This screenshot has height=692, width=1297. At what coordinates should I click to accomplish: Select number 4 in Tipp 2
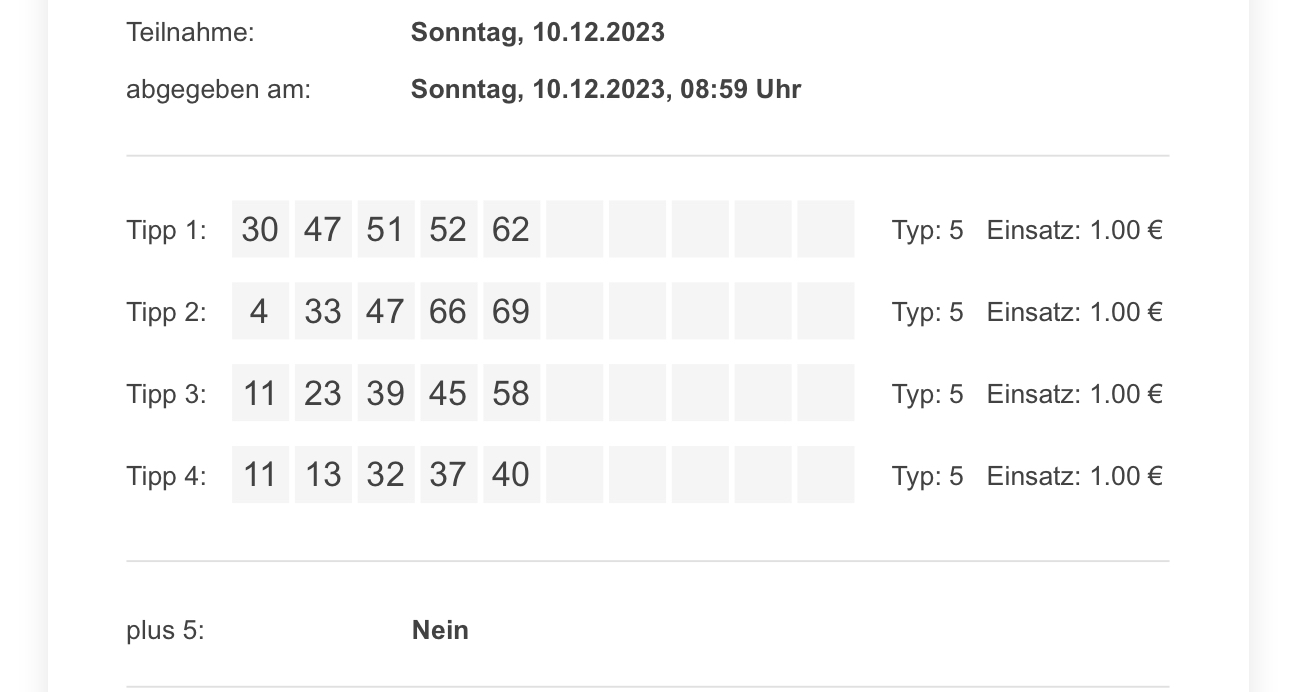(x=260, y=311)
